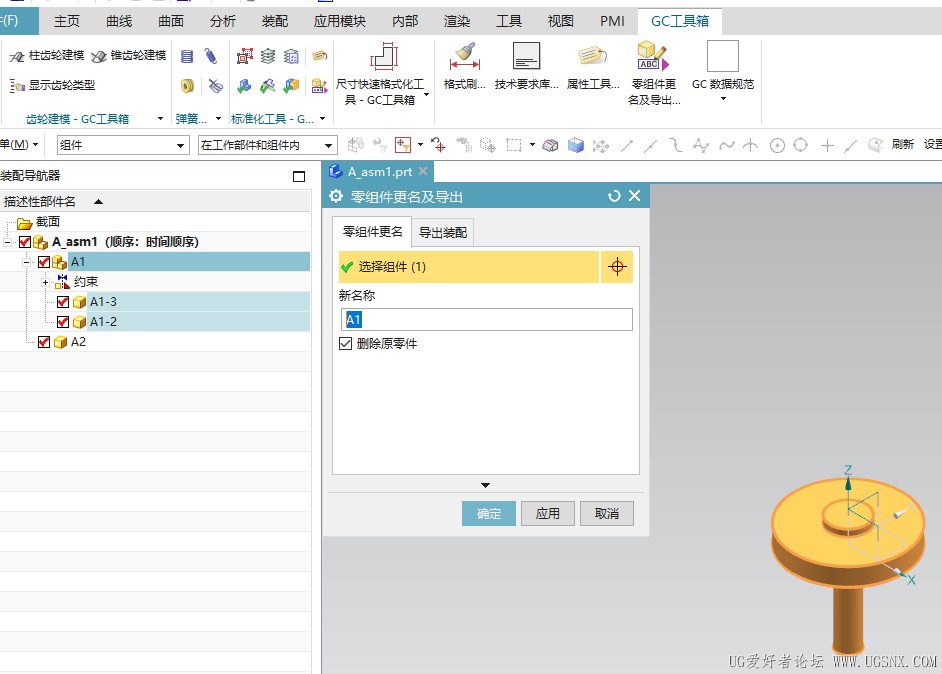Click the 新名称 text field
The width and height of the screenshot is (942, 674).
point(486,320)
